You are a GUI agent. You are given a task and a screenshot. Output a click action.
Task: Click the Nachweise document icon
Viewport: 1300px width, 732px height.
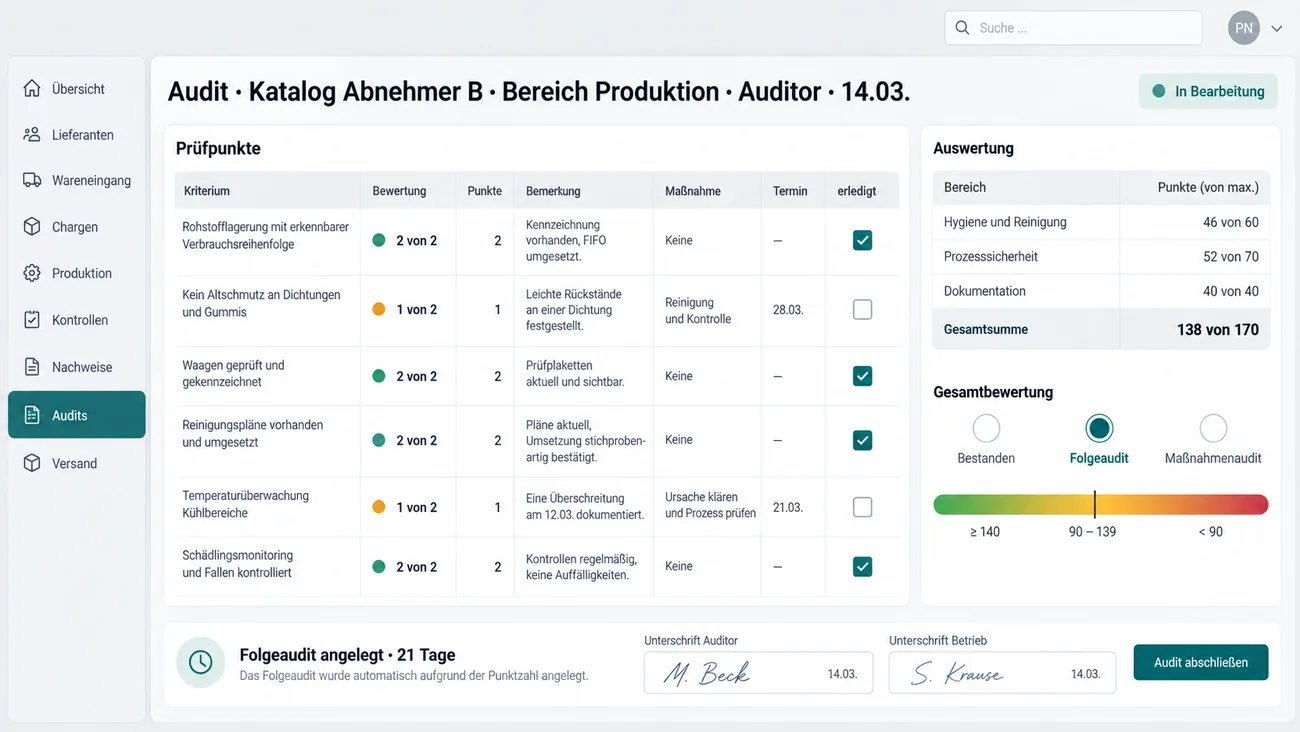click(32, 367)
